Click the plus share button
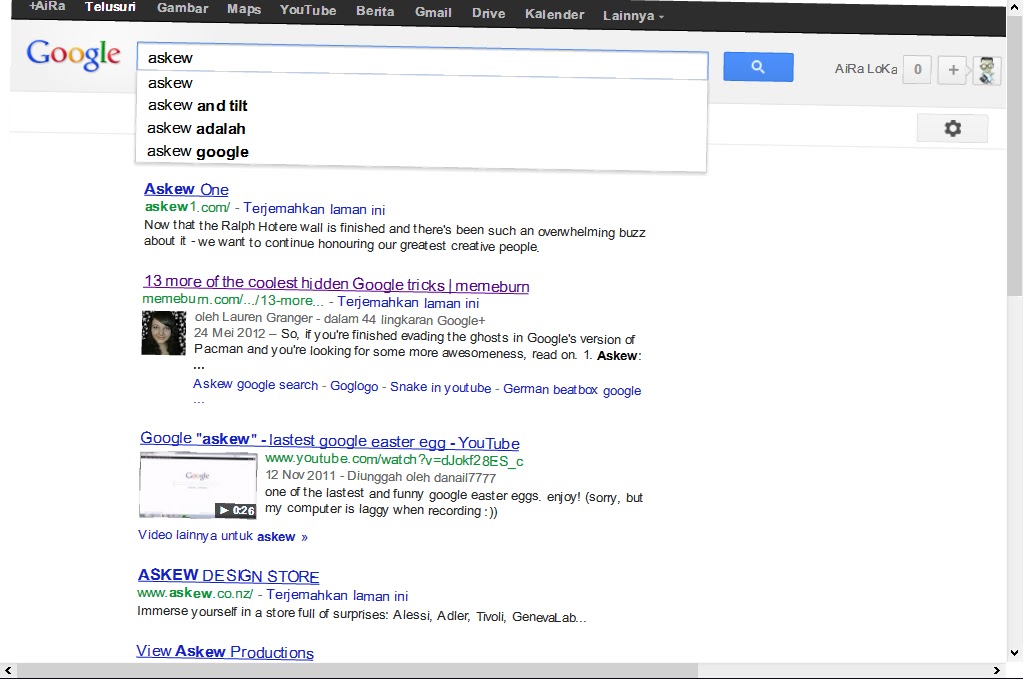The height and width of the screenshot is (679, 1024). tap(953, 70)
